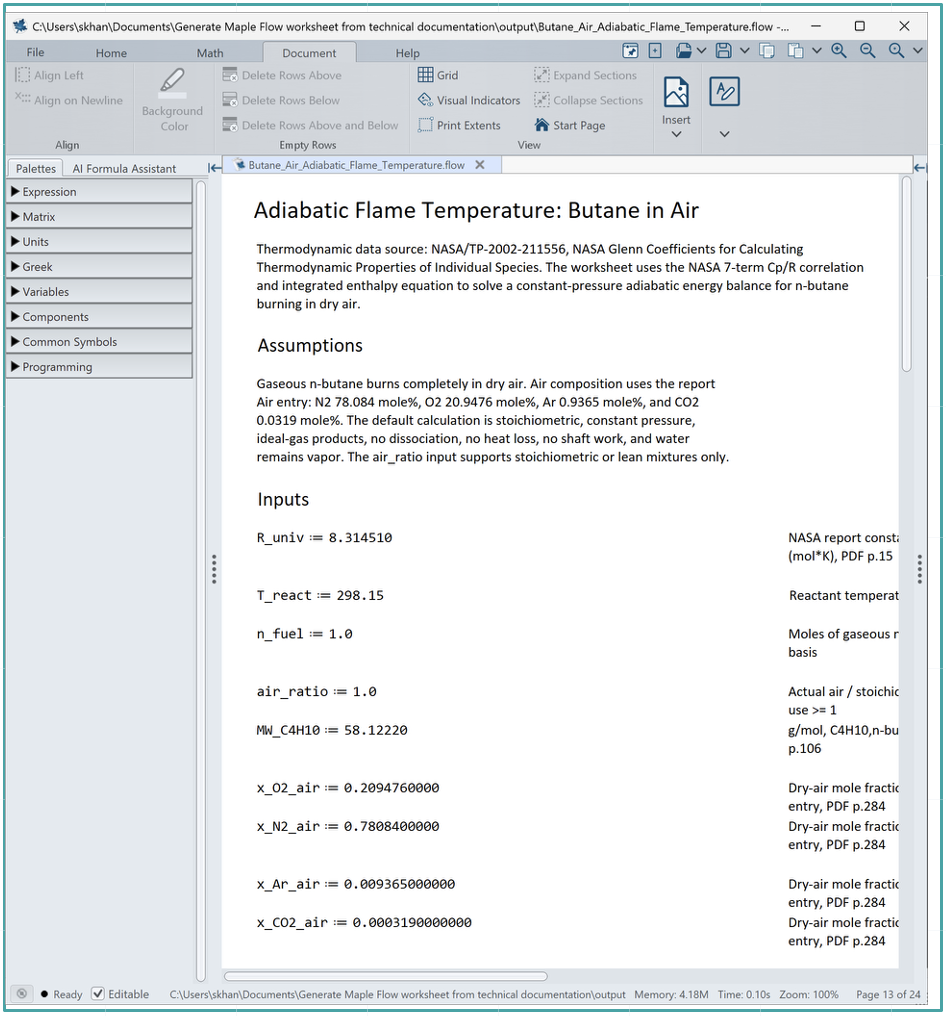Collapse the palettes side panel arrow

click(214, 168)
